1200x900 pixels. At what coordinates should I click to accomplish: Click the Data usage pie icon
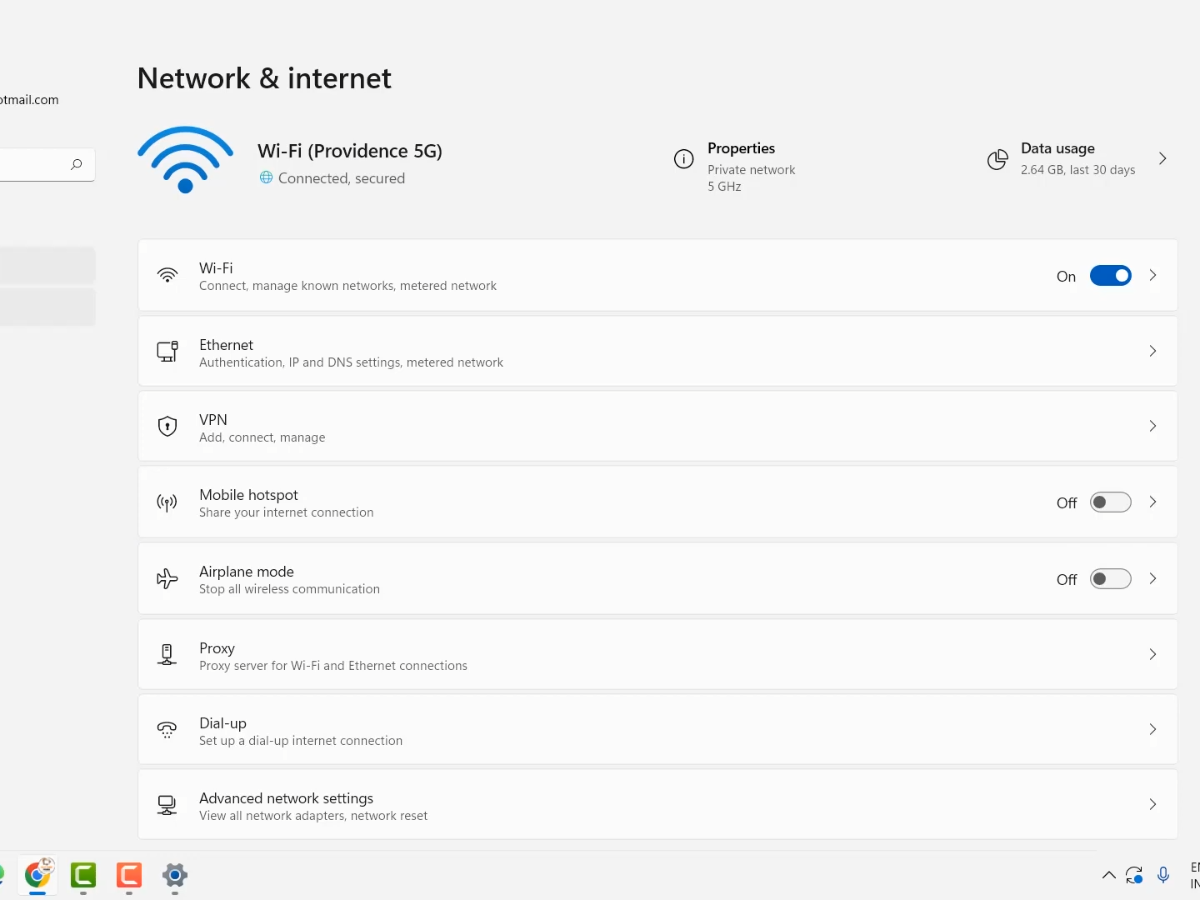click(x=997, y=160)
